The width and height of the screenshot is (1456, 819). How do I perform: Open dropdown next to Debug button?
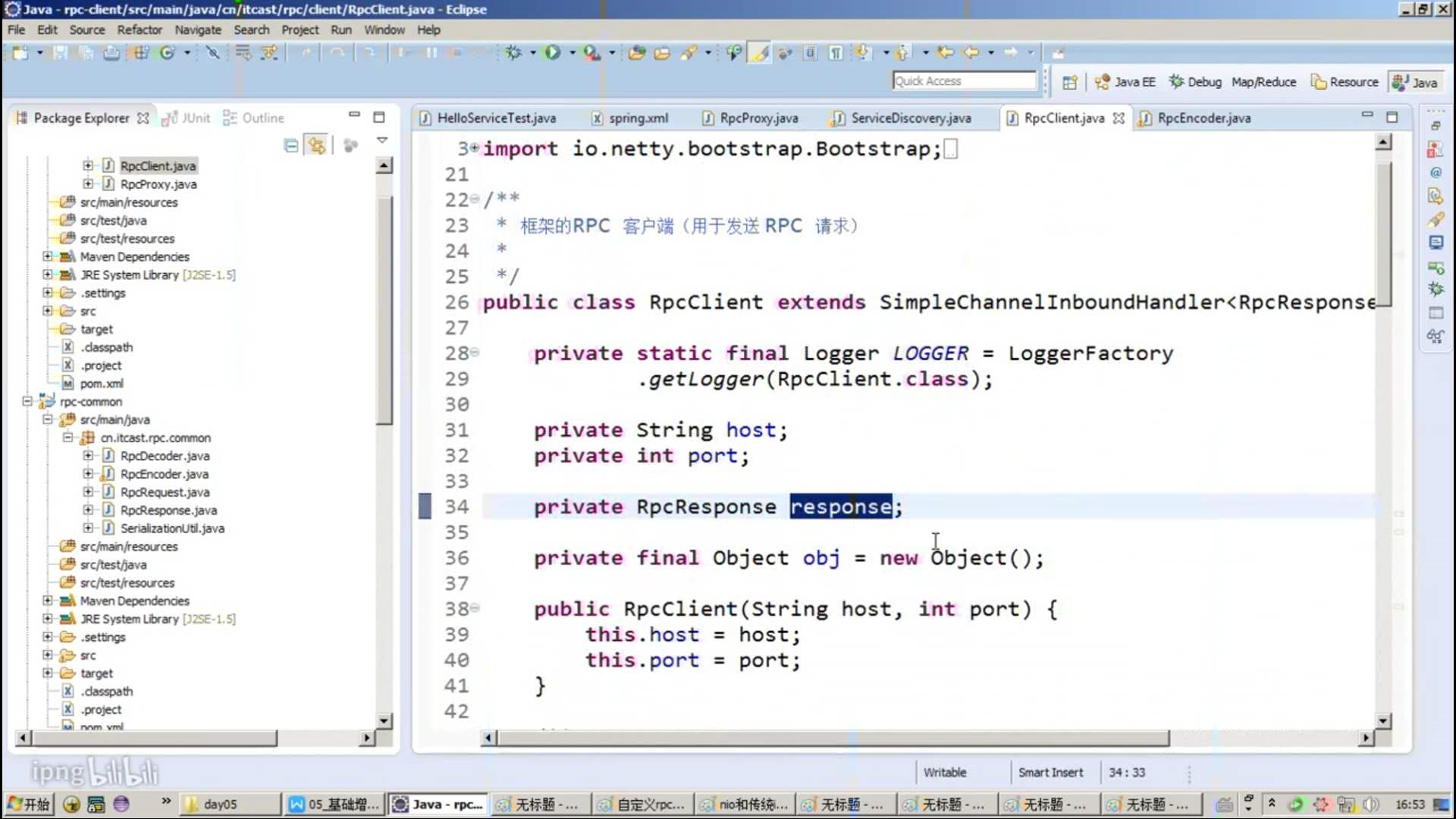[x=533, y=53]
